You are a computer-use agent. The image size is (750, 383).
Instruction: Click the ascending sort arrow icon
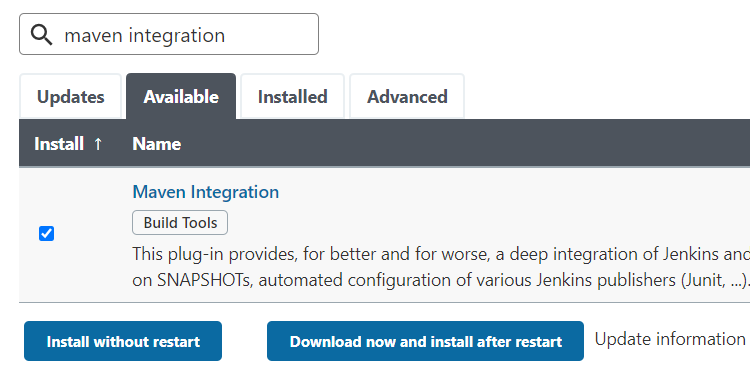[98, 144]
